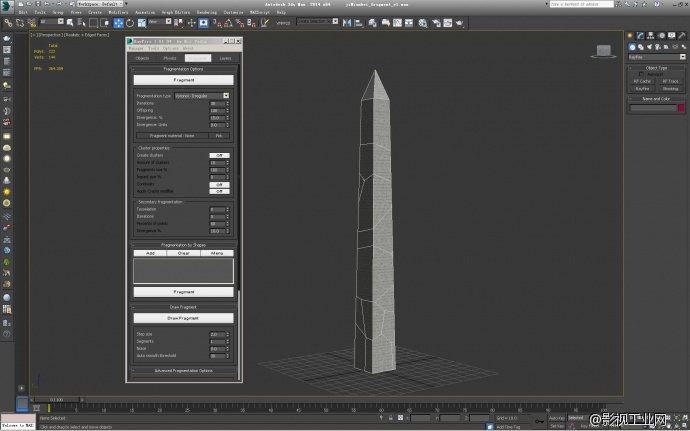Click the Mirror tool icon
Screen dimensions: 690x431
pyautogui.click(x=347, y=23)
